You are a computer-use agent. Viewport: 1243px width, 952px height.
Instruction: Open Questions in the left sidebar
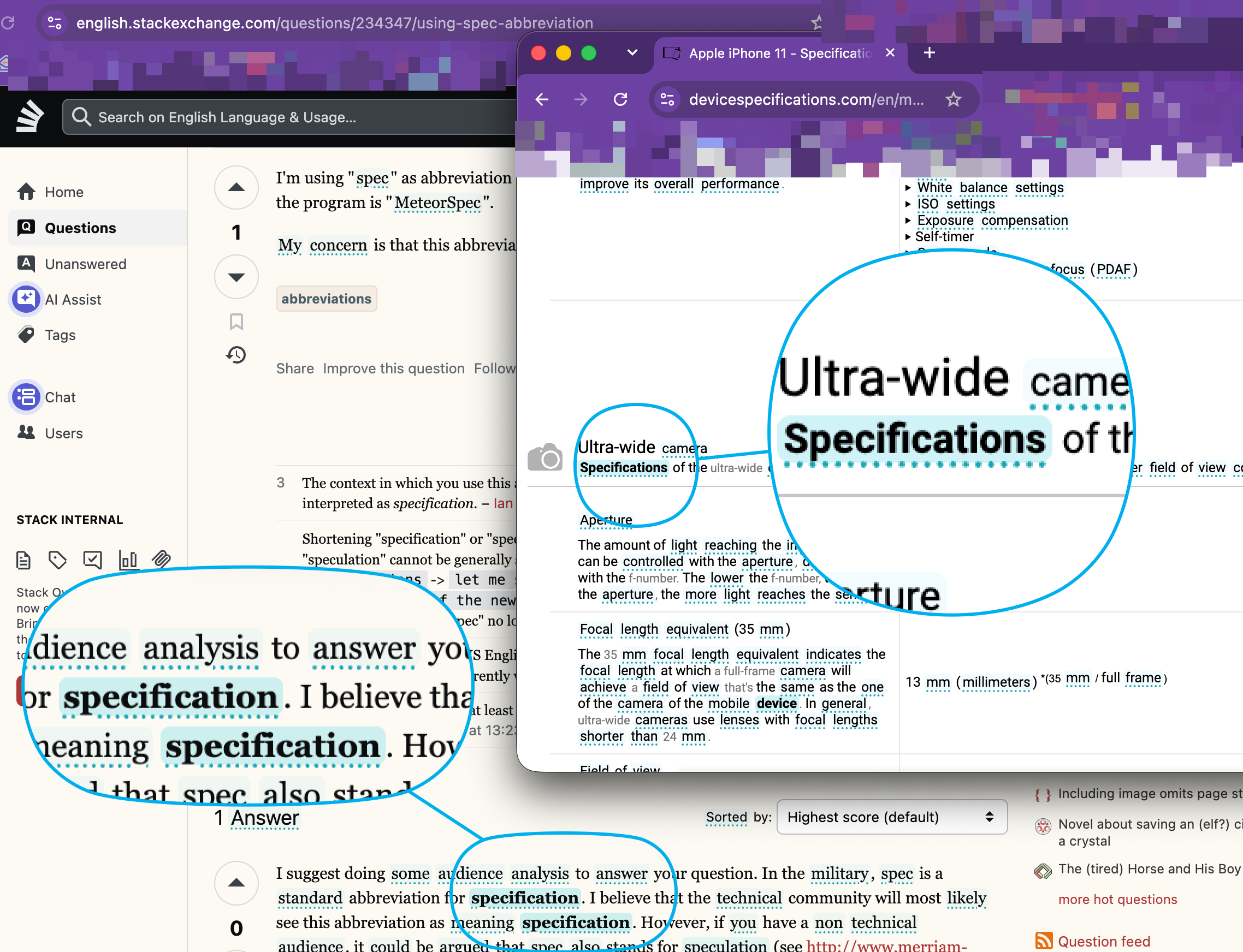pos(98,228)
